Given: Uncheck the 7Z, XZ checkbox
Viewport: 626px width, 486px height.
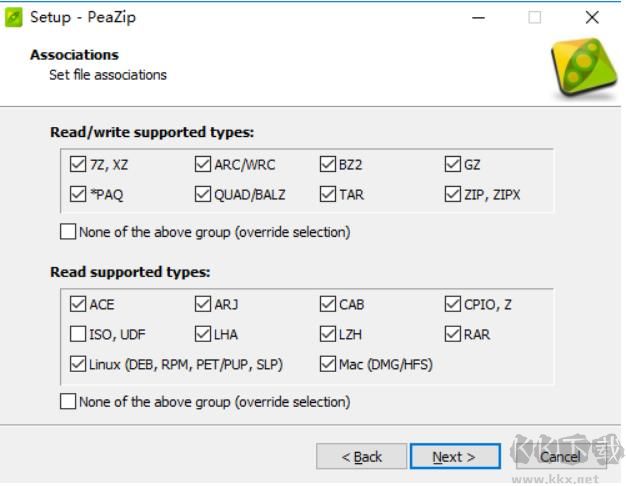Looking at the screenshot, I should click(78, 165).
